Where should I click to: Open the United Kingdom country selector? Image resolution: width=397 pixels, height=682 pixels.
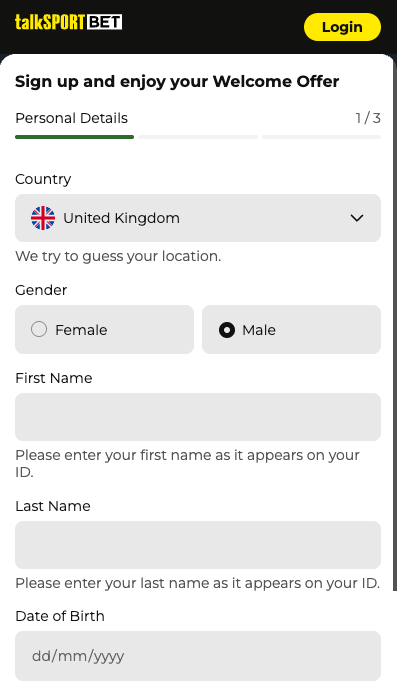198,218
